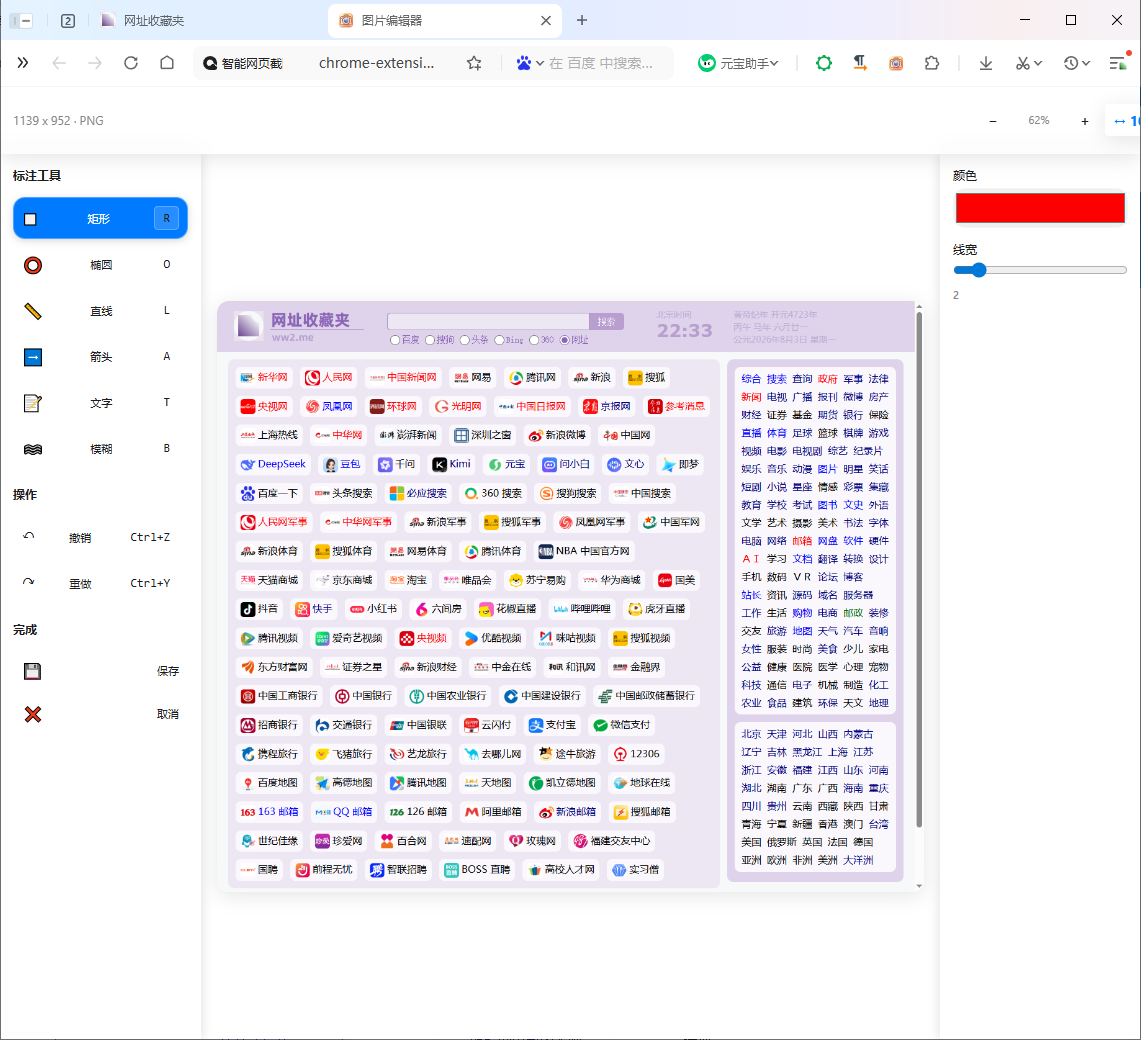Zoom in with the plus icon
Viewport: 1141px width, 1040px height.
point(1084,121)
